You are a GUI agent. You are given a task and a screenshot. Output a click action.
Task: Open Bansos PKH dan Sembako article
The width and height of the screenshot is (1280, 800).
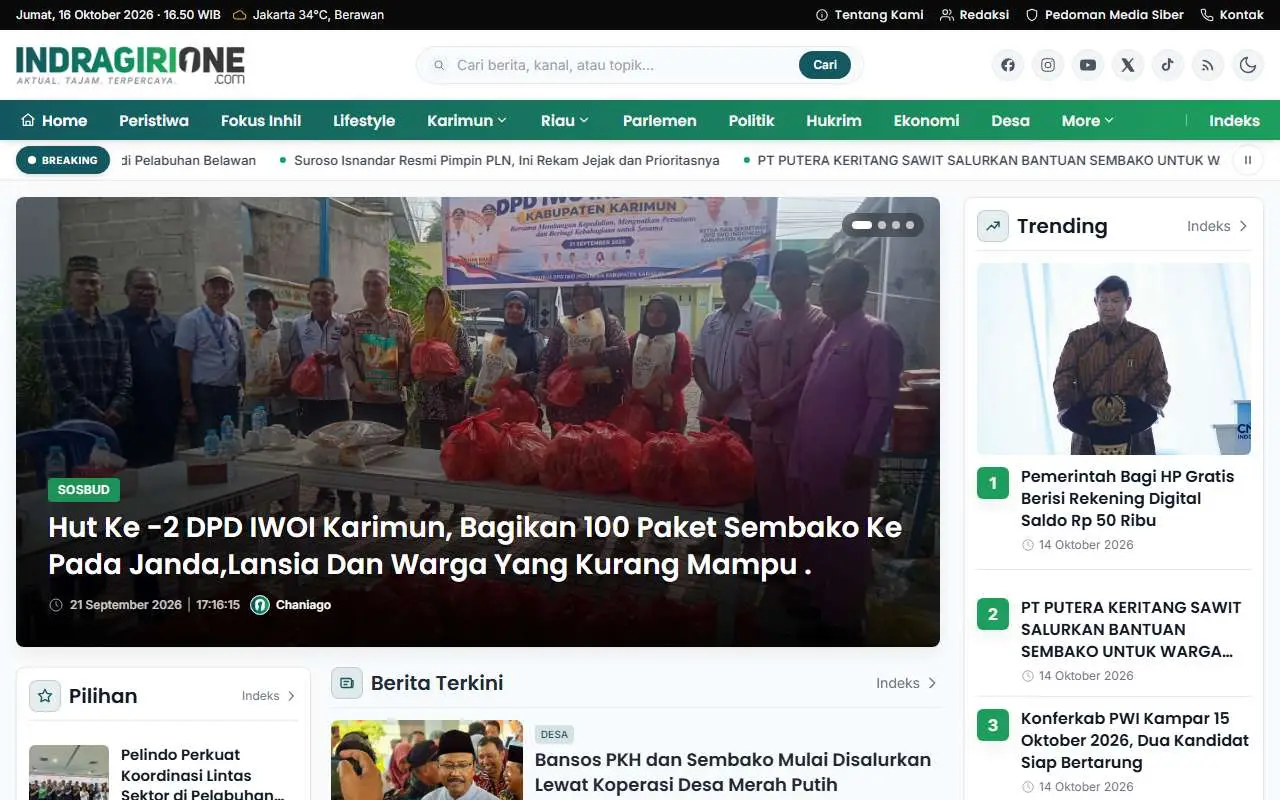[x=733, y=772]
